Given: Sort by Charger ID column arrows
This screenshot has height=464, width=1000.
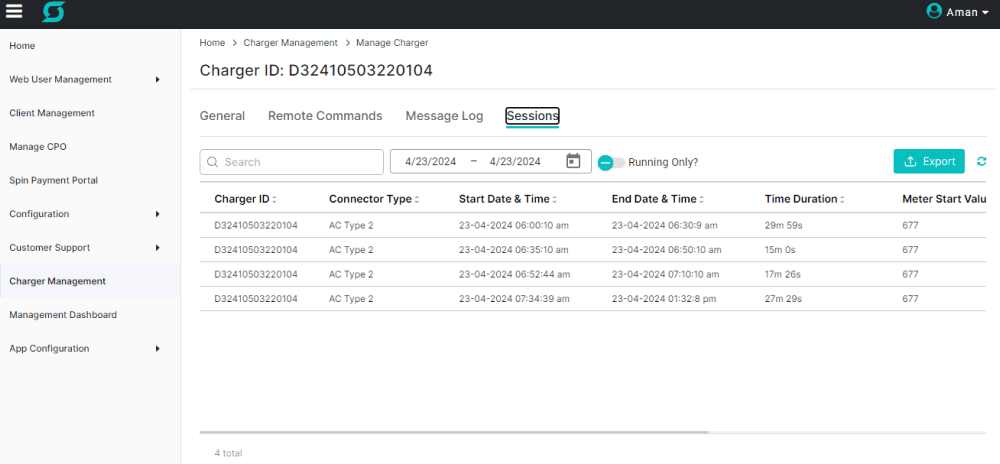Looking at the screenshot, I should tap(274, 200).
